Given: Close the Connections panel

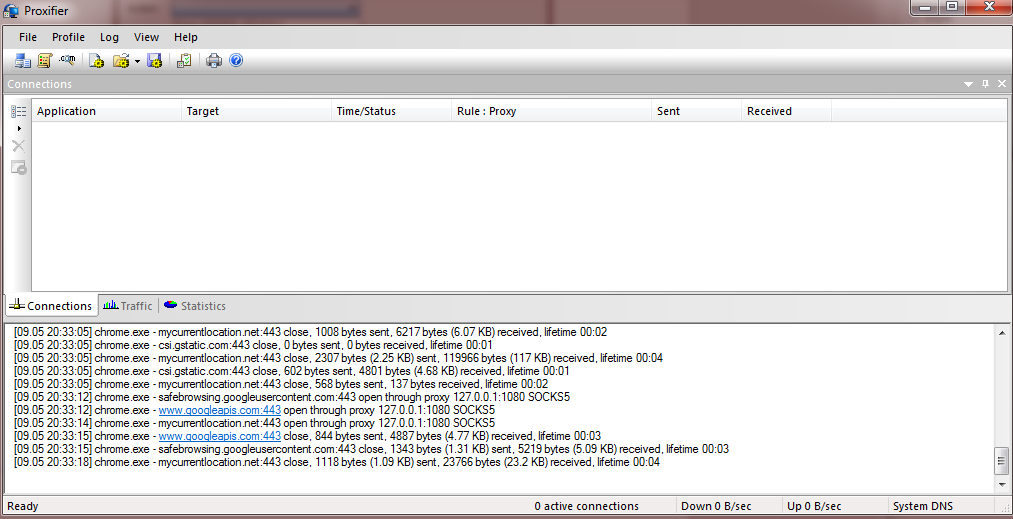Looking at the screenshot, I should (x=1002, y=84).
